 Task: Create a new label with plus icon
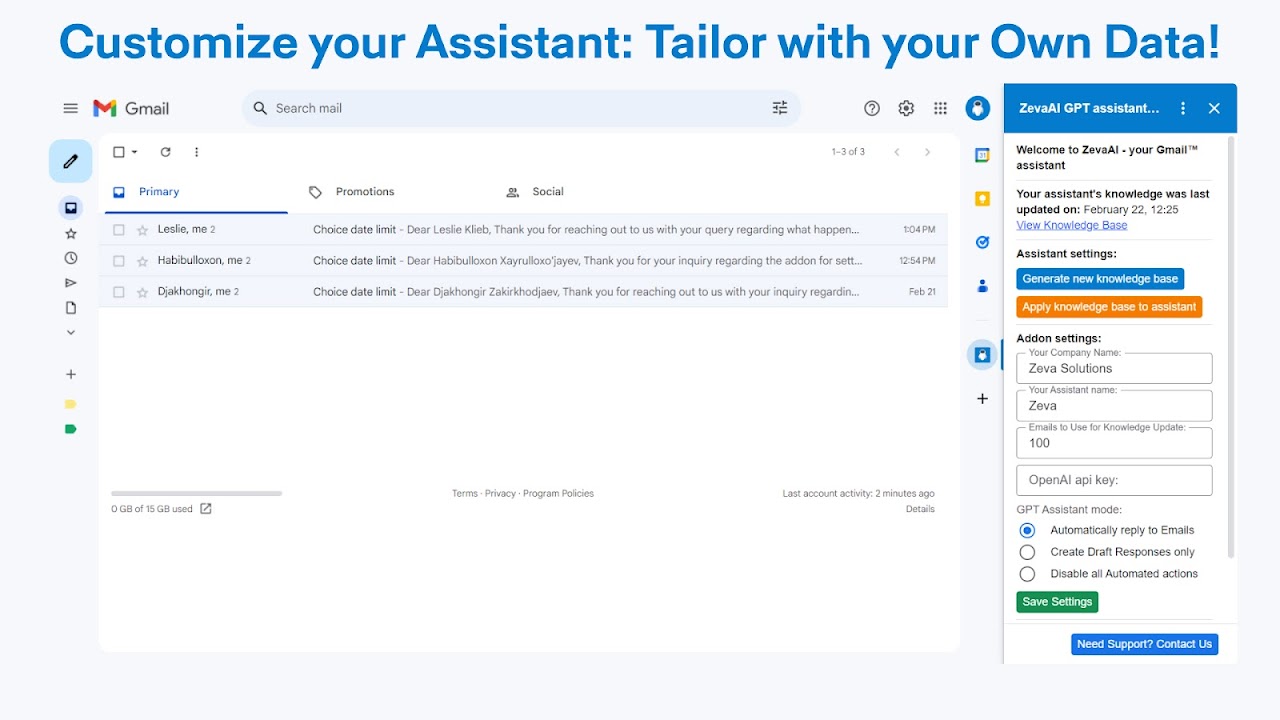click(70, 374)
